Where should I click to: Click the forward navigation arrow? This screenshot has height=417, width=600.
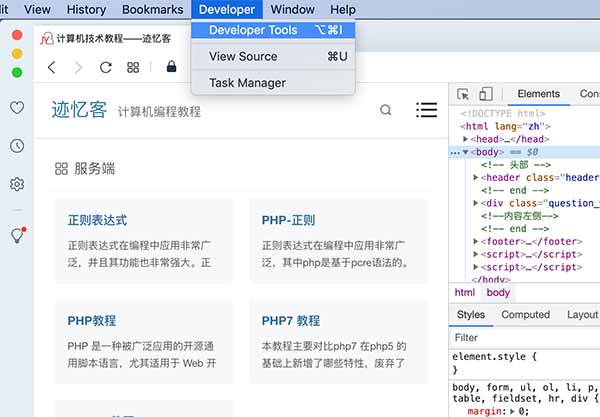[78, 67]
